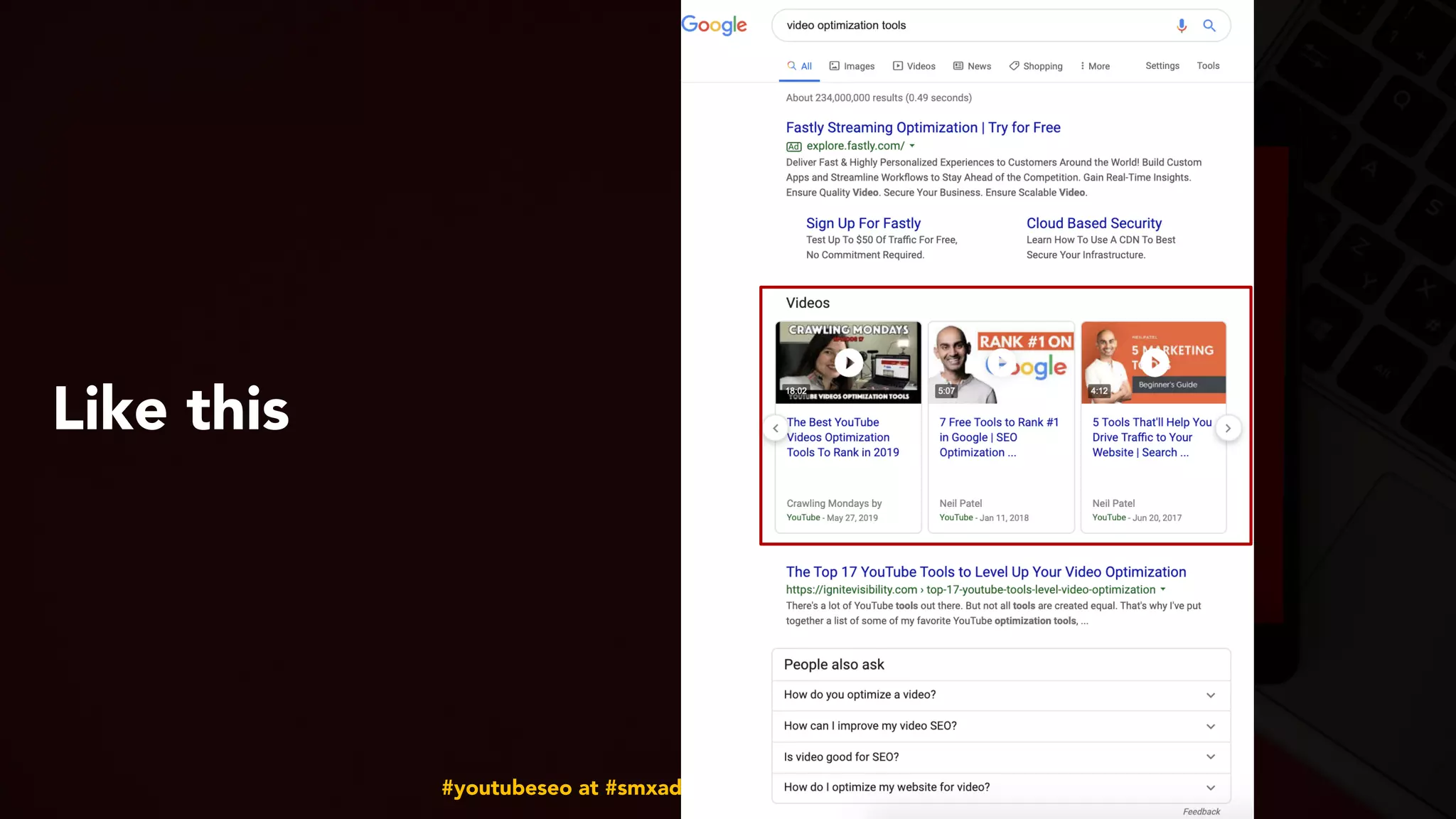Click the previous arrow in Videos carousel
This screenshot has height=819, width=1456.
tap(776, 428)
